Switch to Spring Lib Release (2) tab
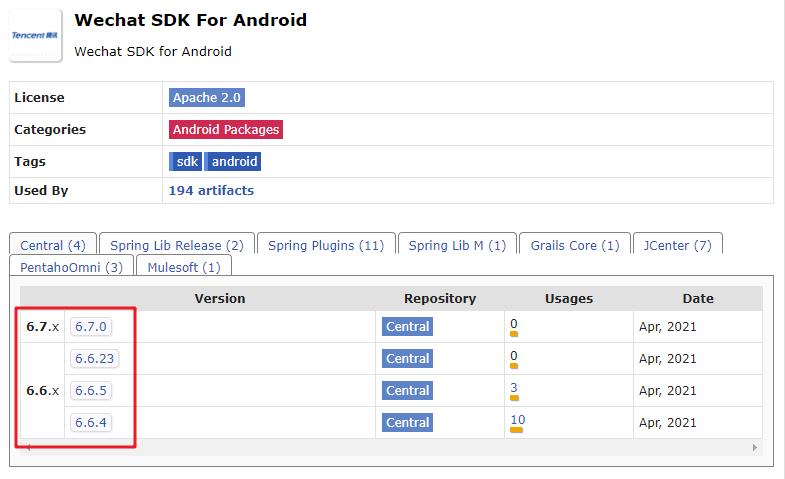 pos(177,245)
